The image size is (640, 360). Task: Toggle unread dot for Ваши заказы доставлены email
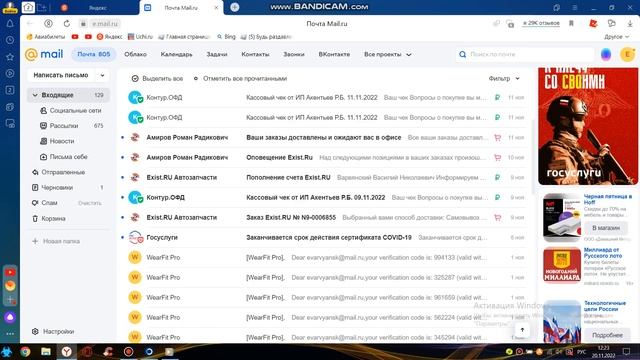pyautogui.click(x=122, y=138)
